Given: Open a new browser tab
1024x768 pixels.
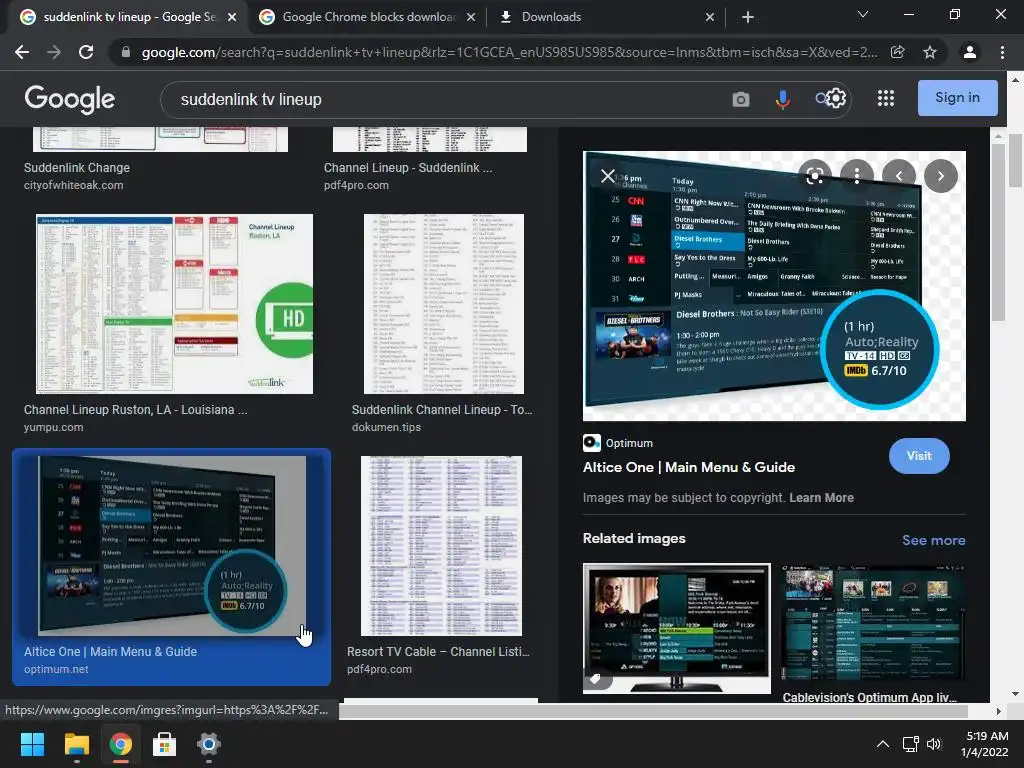Looking at the screenshot, I should tap(748, 17).
